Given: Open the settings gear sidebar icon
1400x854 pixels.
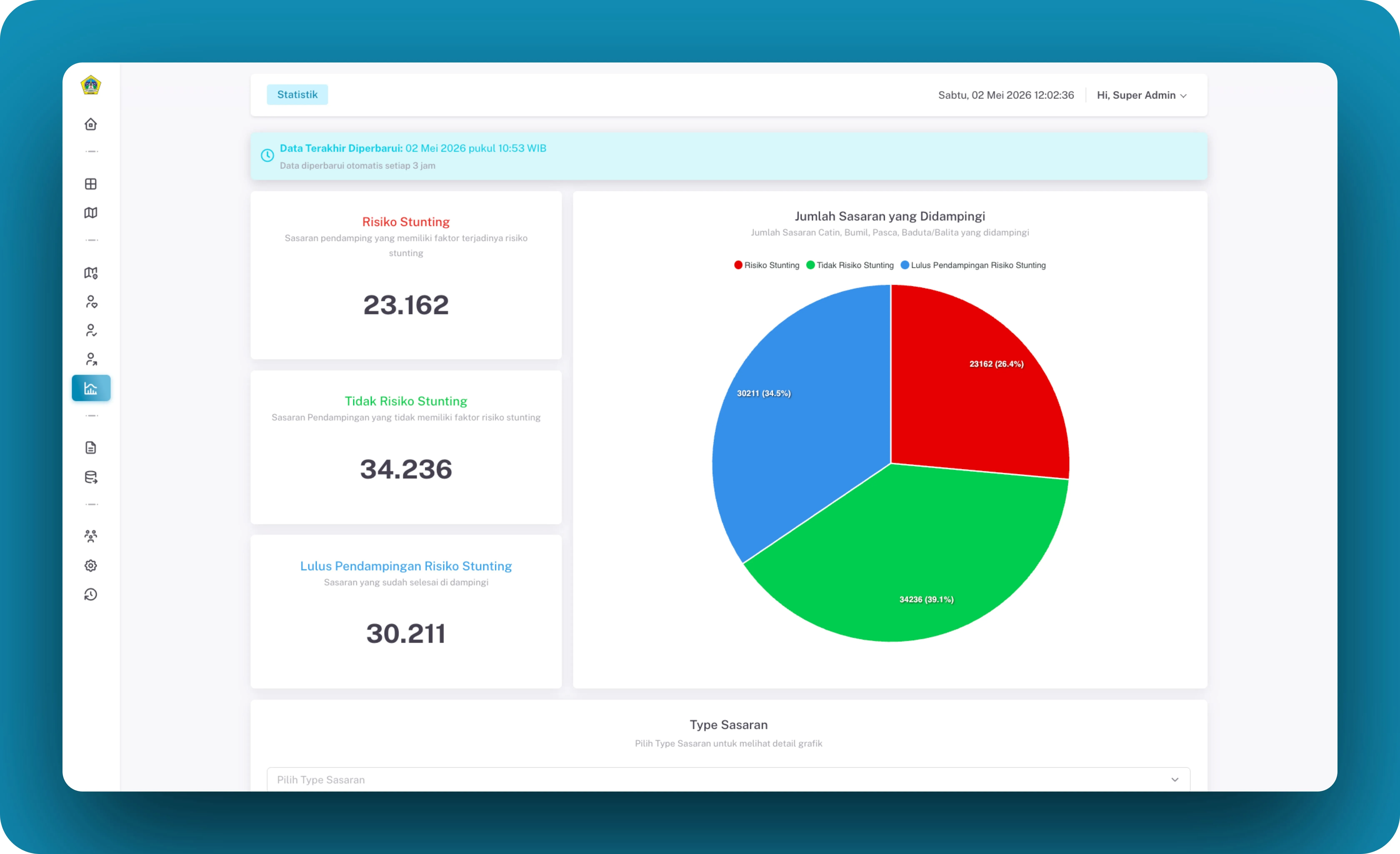Looking at the screenshot, I should (91, 566).
